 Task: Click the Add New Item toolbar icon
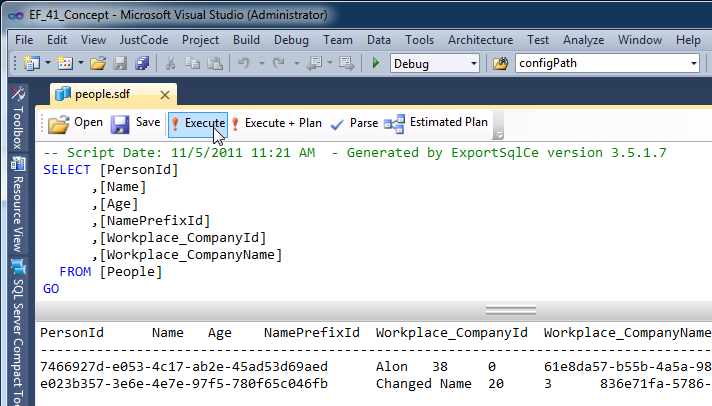65,63
